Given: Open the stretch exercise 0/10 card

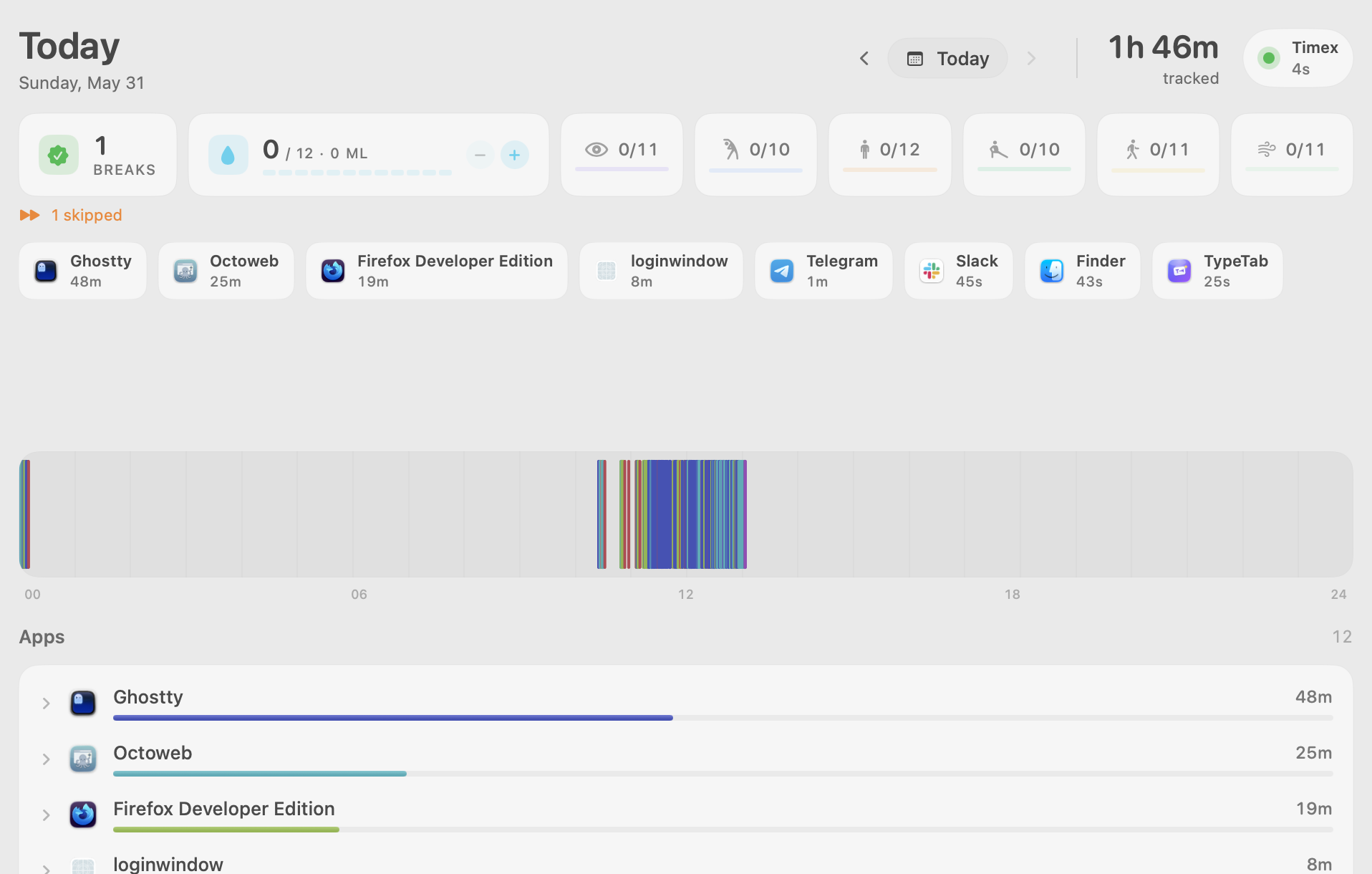Looking at the screenshot, I should tap(755, 154).
